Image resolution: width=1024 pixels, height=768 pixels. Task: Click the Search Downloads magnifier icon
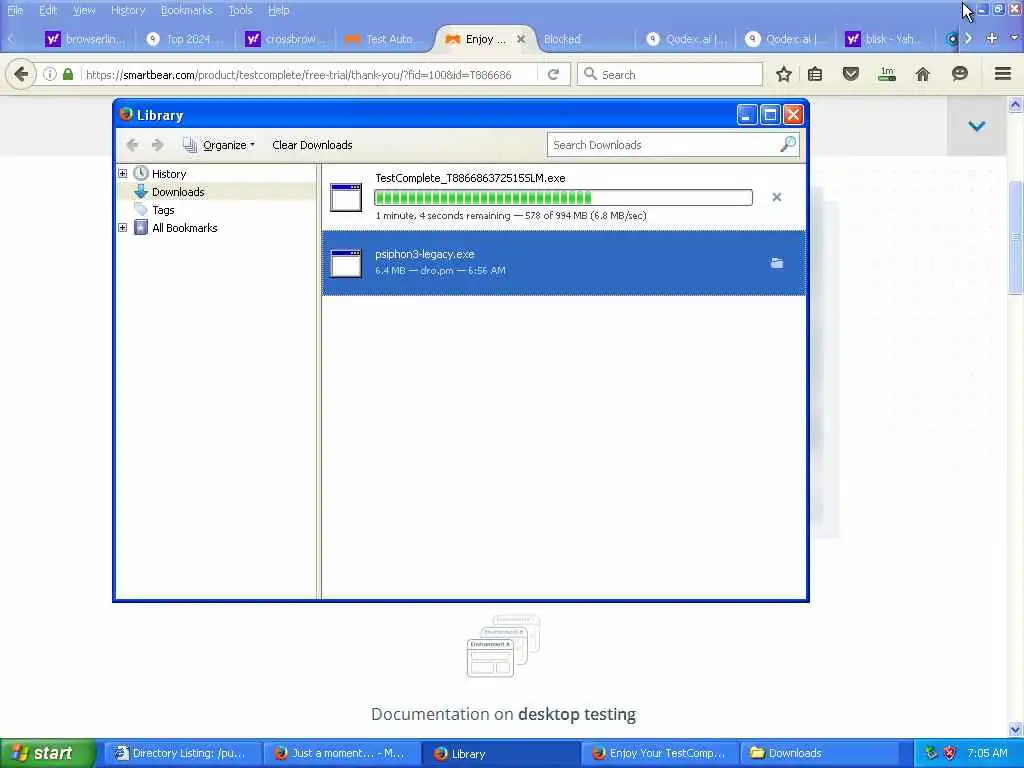[x=788, y=144]
